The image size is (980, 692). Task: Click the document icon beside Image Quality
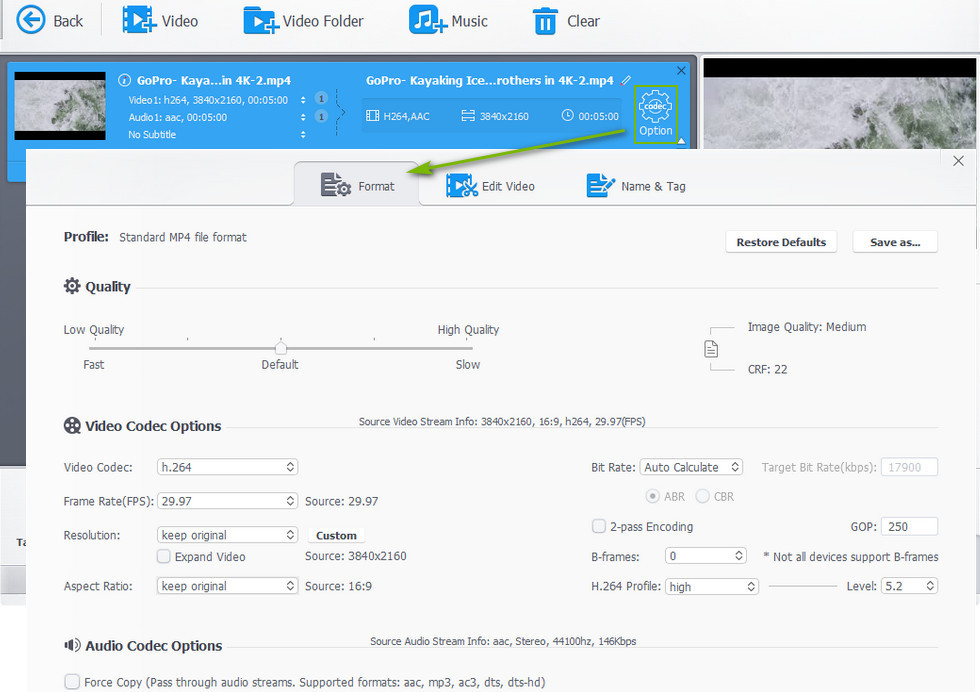point(711,349)
